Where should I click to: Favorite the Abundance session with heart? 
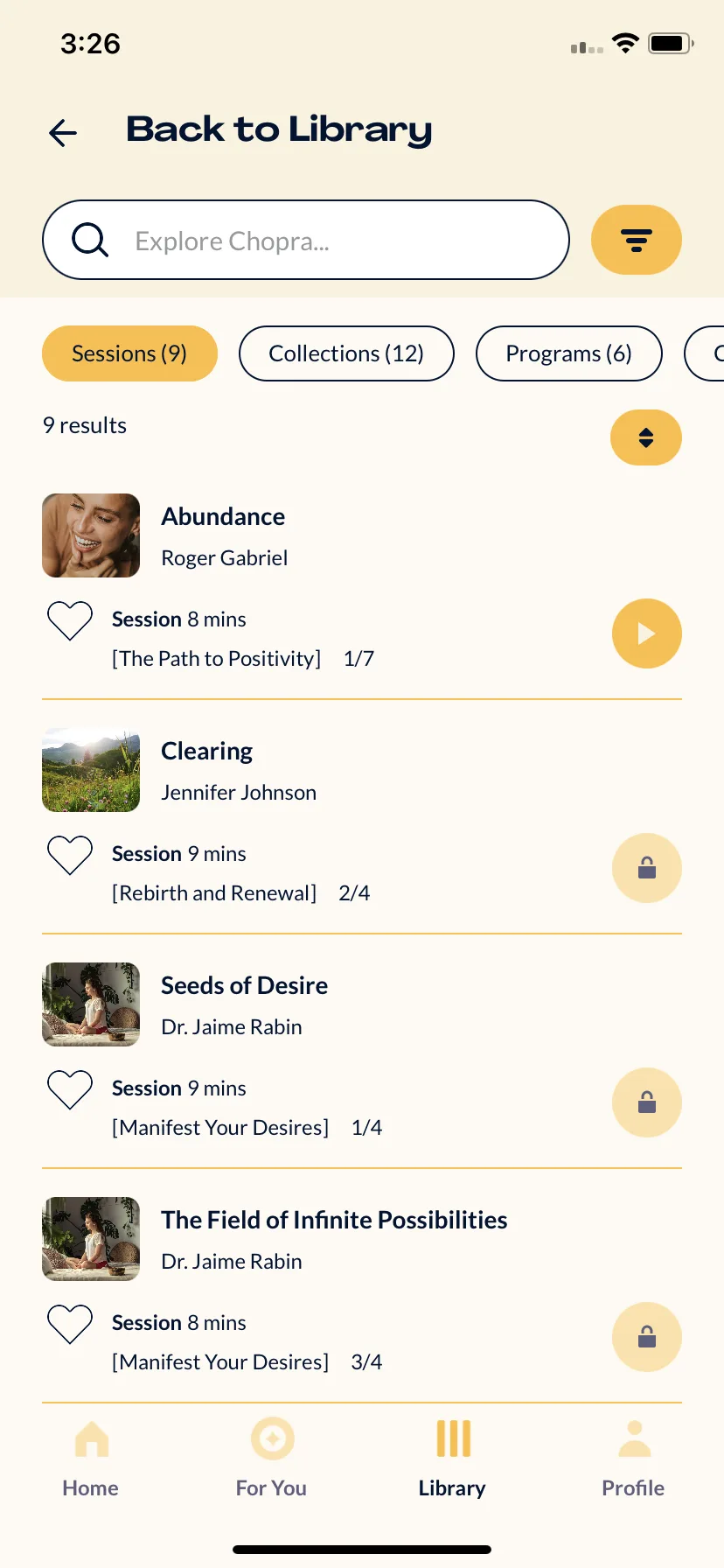[70, 620]
